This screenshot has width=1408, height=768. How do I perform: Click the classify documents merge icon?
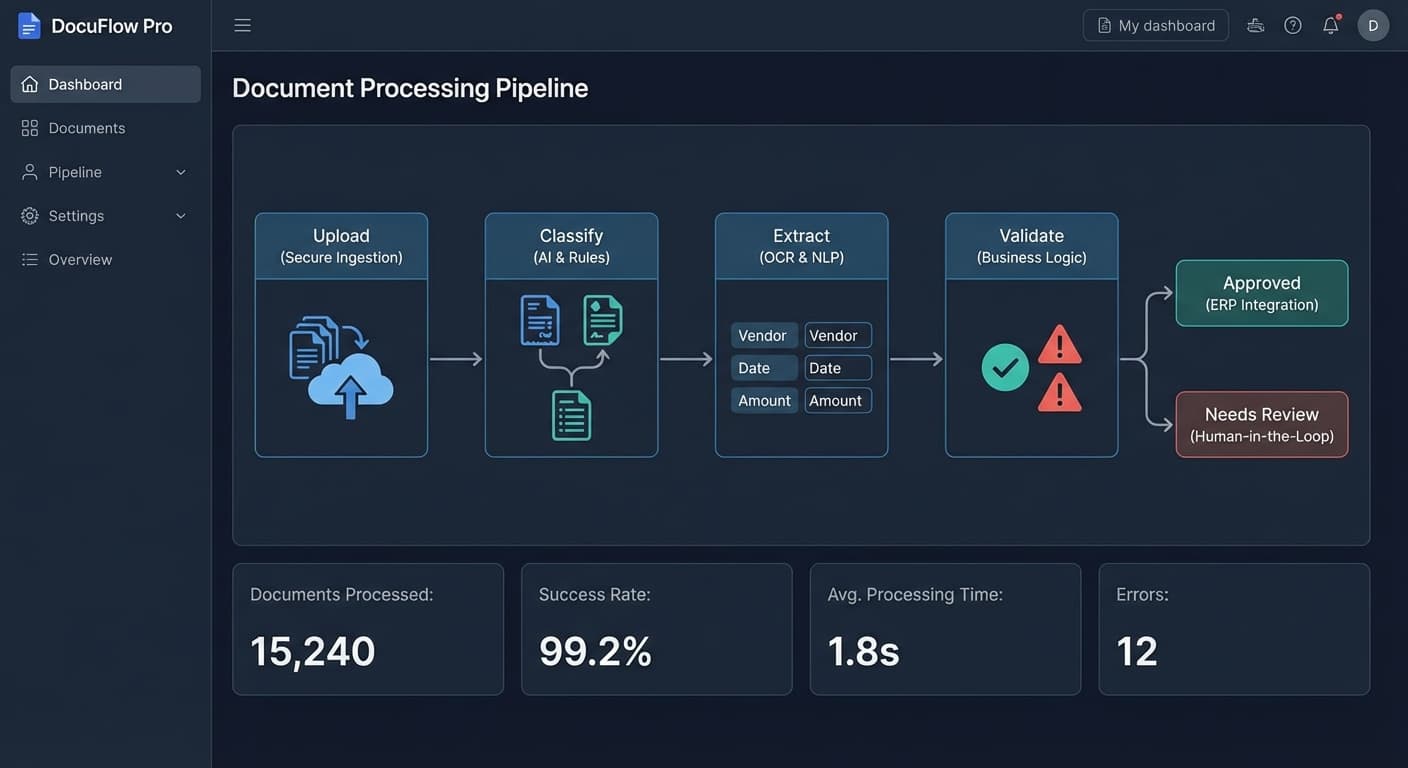coord(572,367)
